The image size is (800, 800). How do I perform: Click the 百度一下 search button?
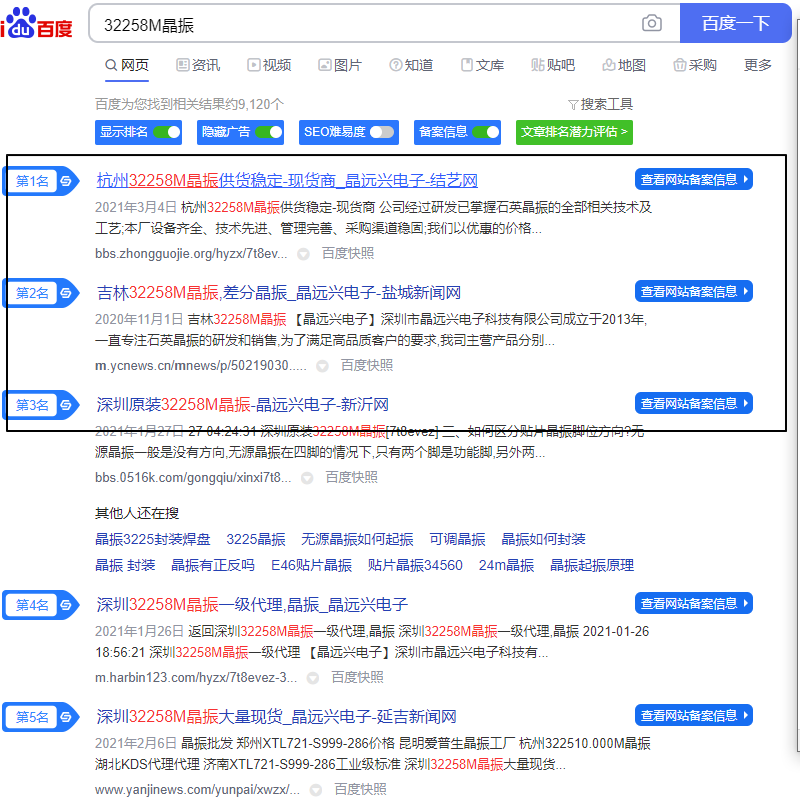coord(735,23)
